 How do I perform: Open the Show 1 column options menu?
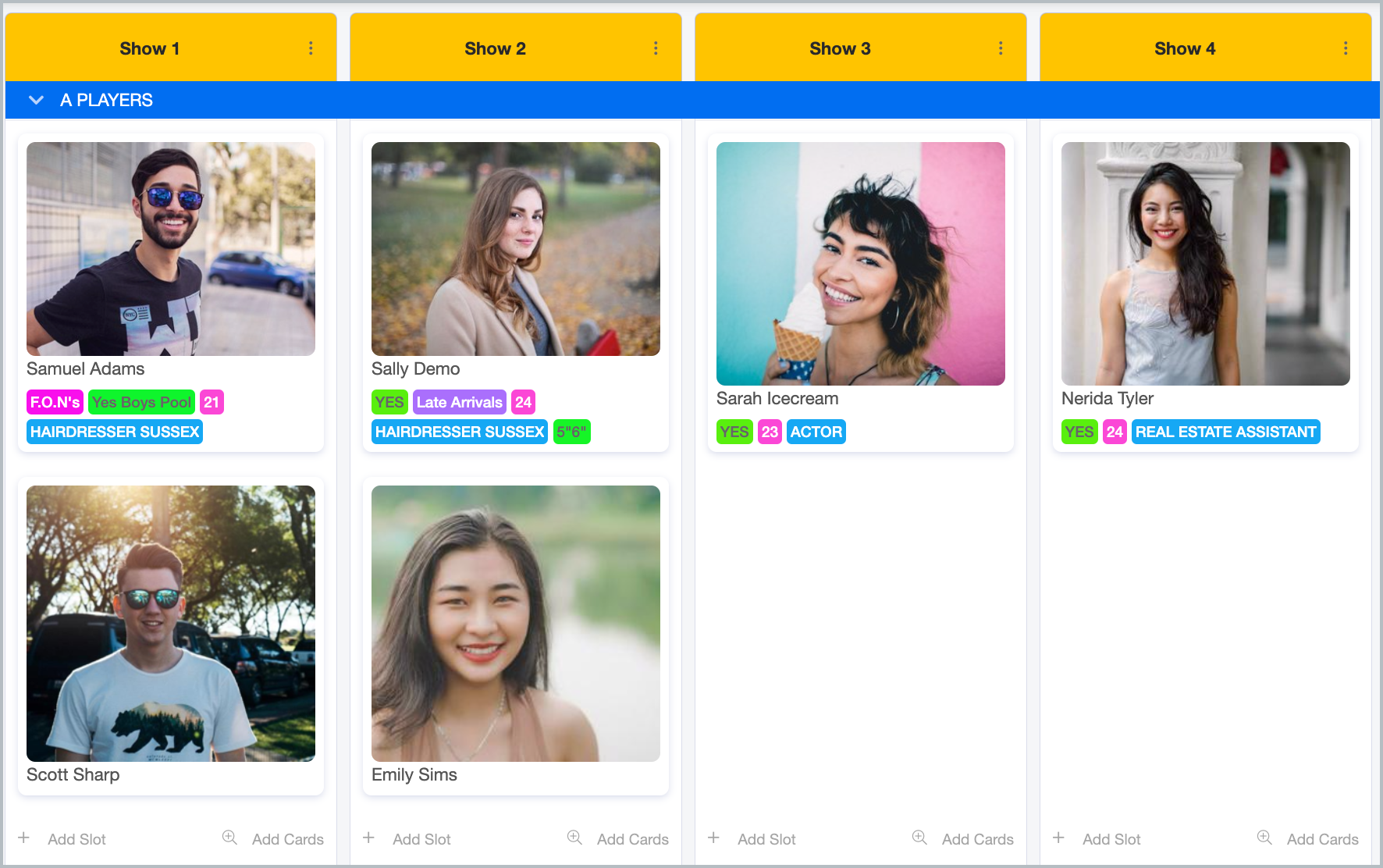coord(311,48)
